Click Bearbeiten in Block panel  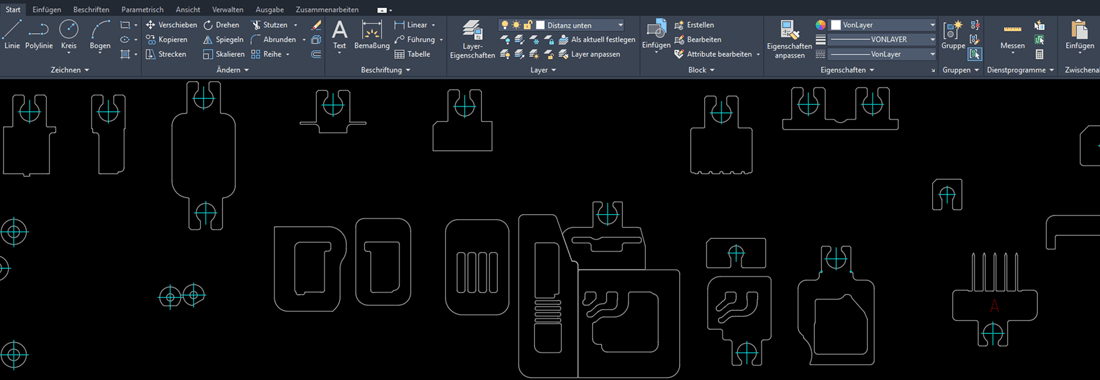pyautogui.click(x=697, y=39)
